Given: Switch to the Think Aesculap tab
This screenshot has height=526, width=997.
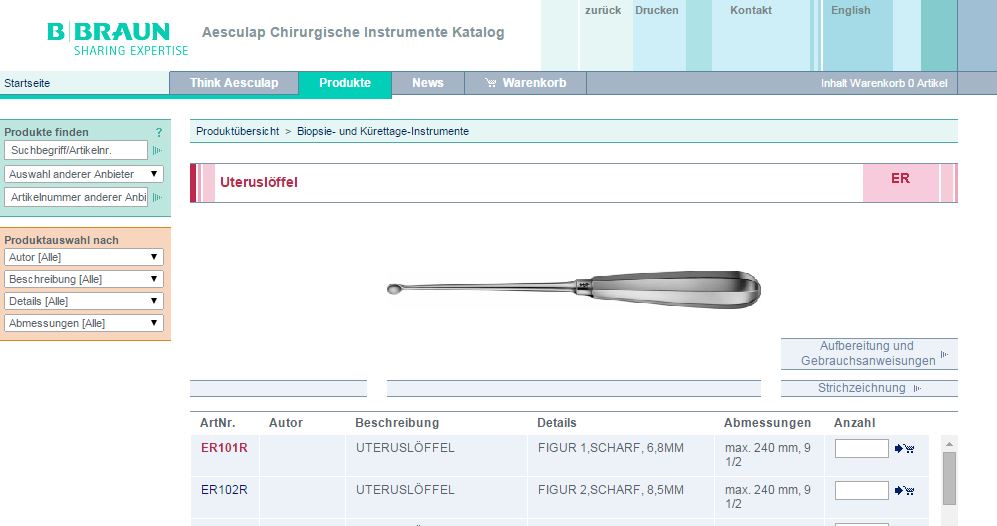Looking at the screenshot, I should pyautogui.click(x=234, y=83).
